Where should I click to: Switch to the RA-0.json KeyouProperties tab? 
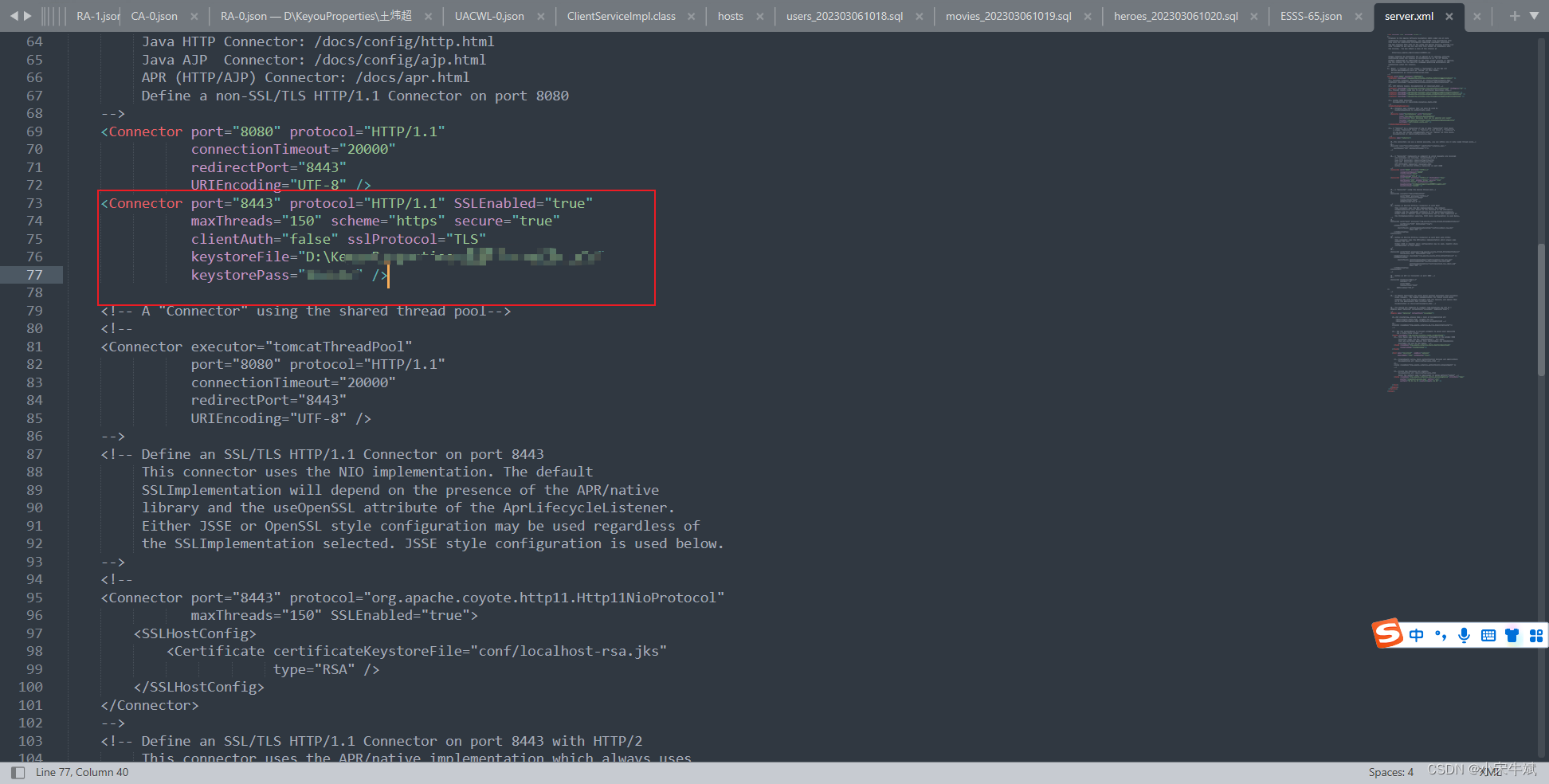[x=316, y=16]
